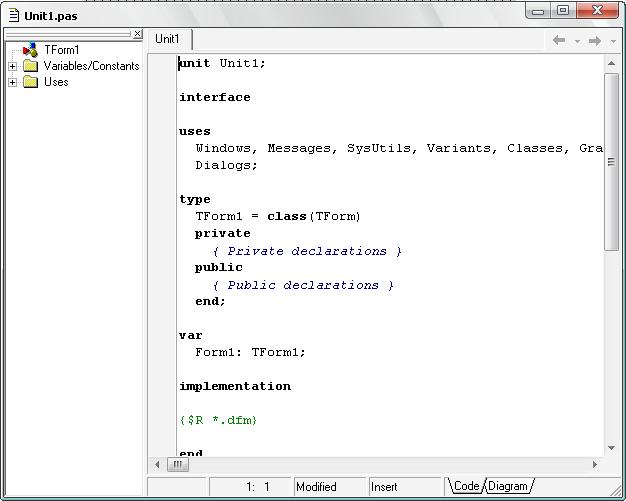626x501 pixels.
Task: Select the TForm1 class icon
Action: 30,50
